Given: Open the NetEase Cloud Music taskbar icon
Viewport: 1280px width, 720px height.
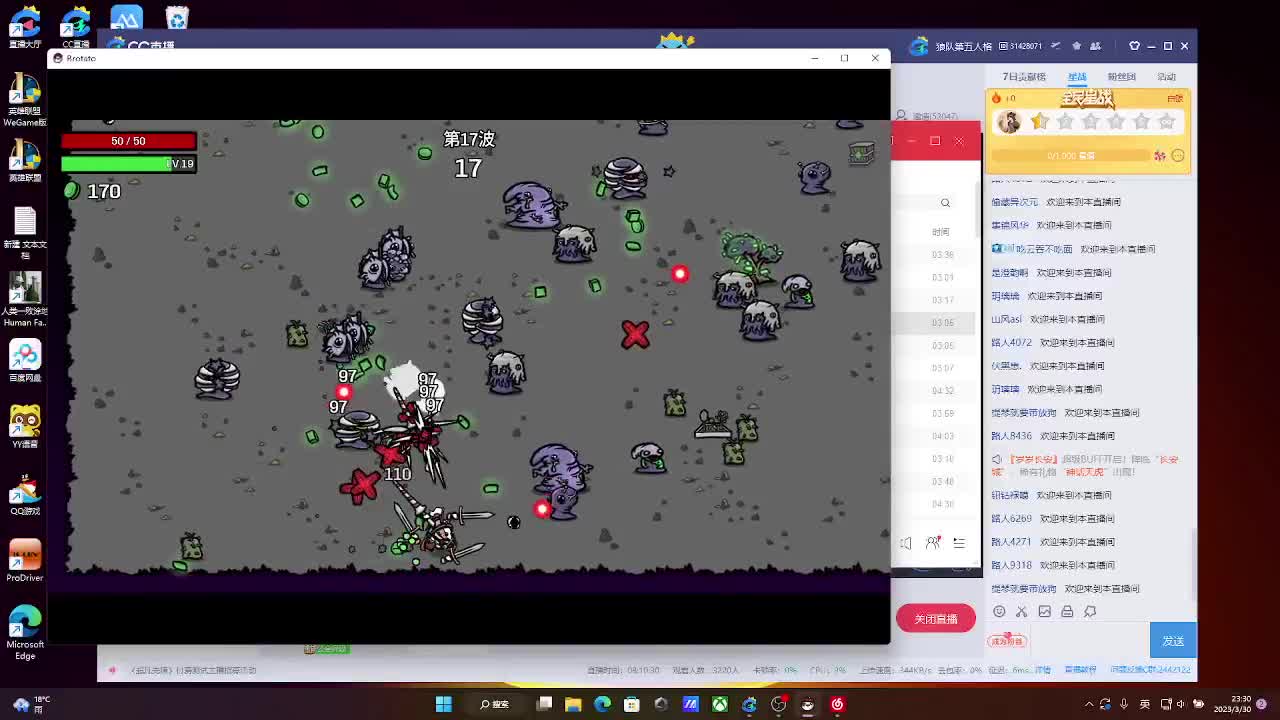Looking at the screenshot, I should (837, 705).
